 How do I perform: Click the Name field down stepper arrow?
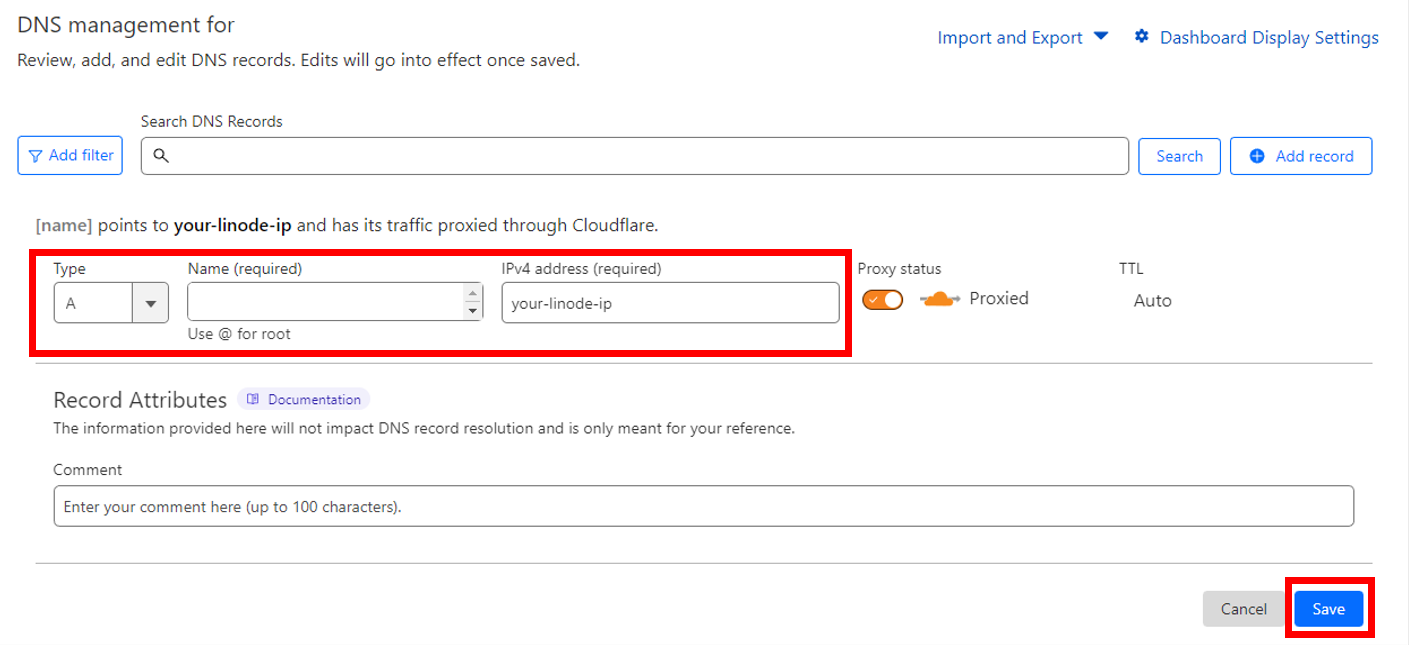click(x=473, y=310)
